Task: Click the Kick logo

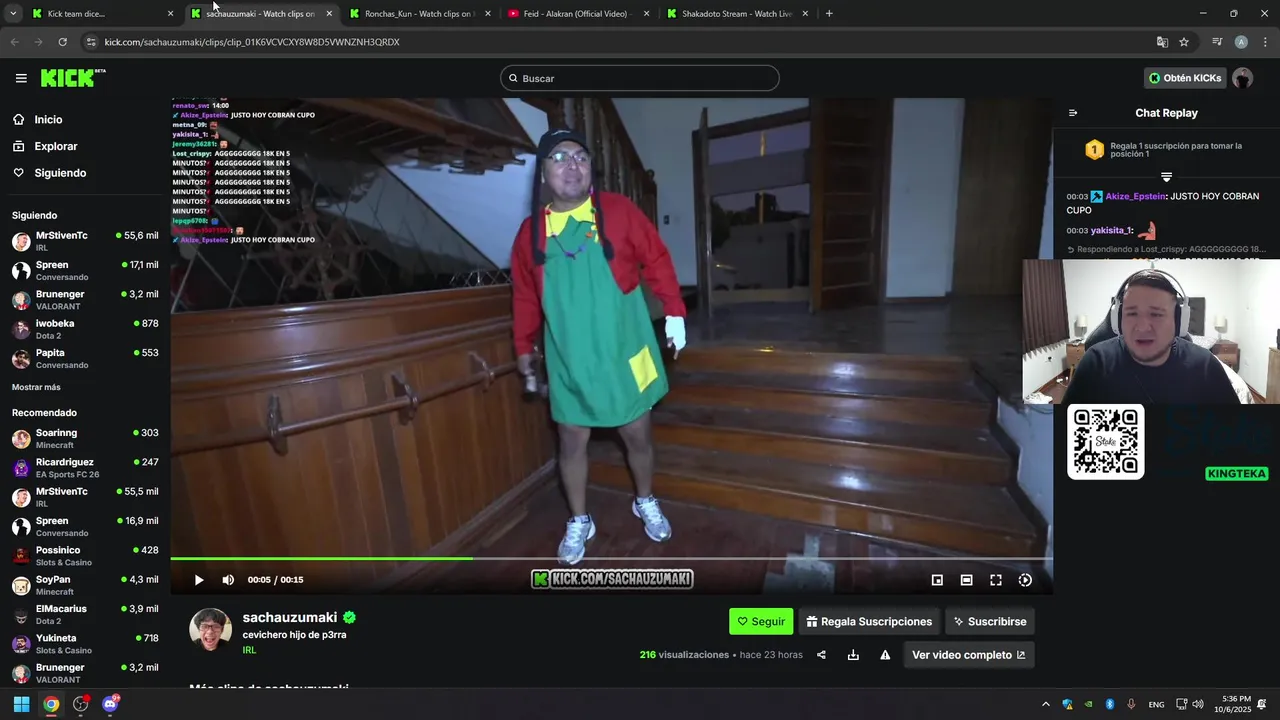Action: pyautogui.click(x=72, y=78)
